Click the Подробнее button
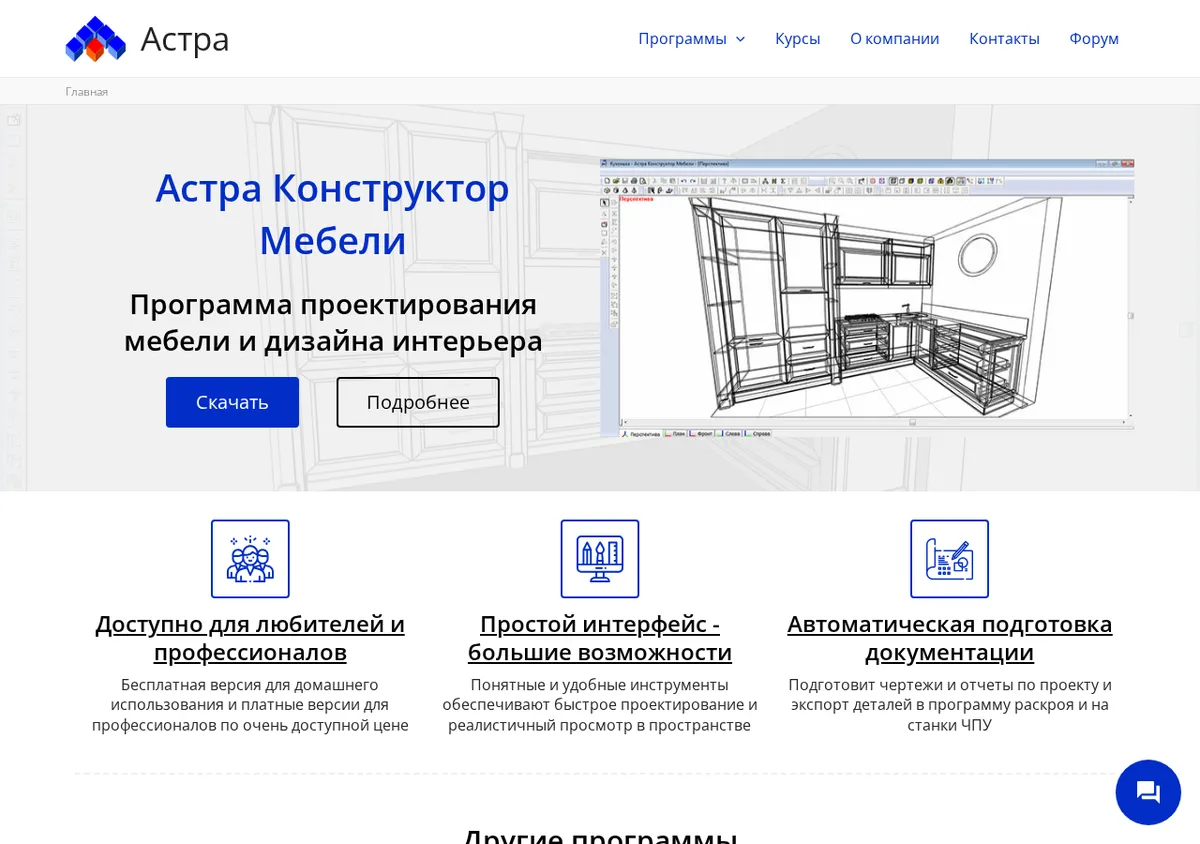 418,402
